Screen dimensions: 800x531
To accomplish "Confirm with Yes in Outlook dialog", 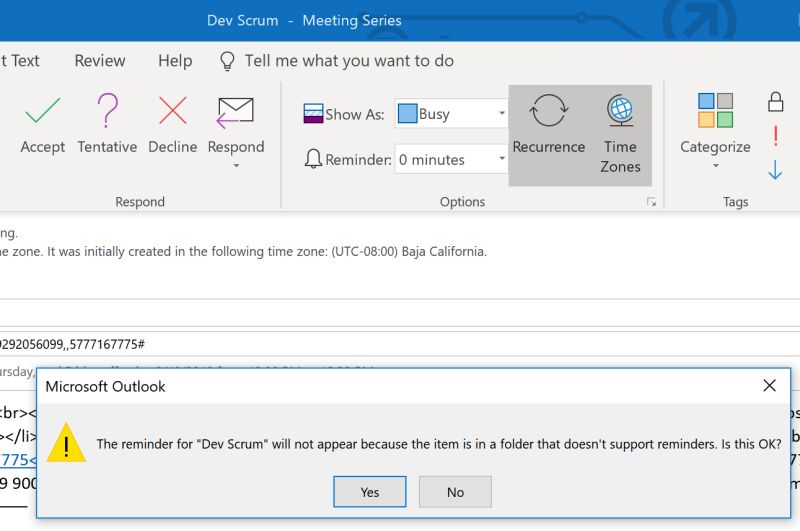I will 369,492.
